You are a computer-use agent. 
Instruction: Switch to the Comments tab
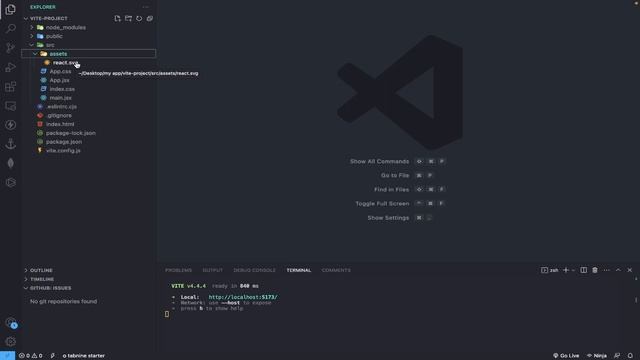click(336, 270)
